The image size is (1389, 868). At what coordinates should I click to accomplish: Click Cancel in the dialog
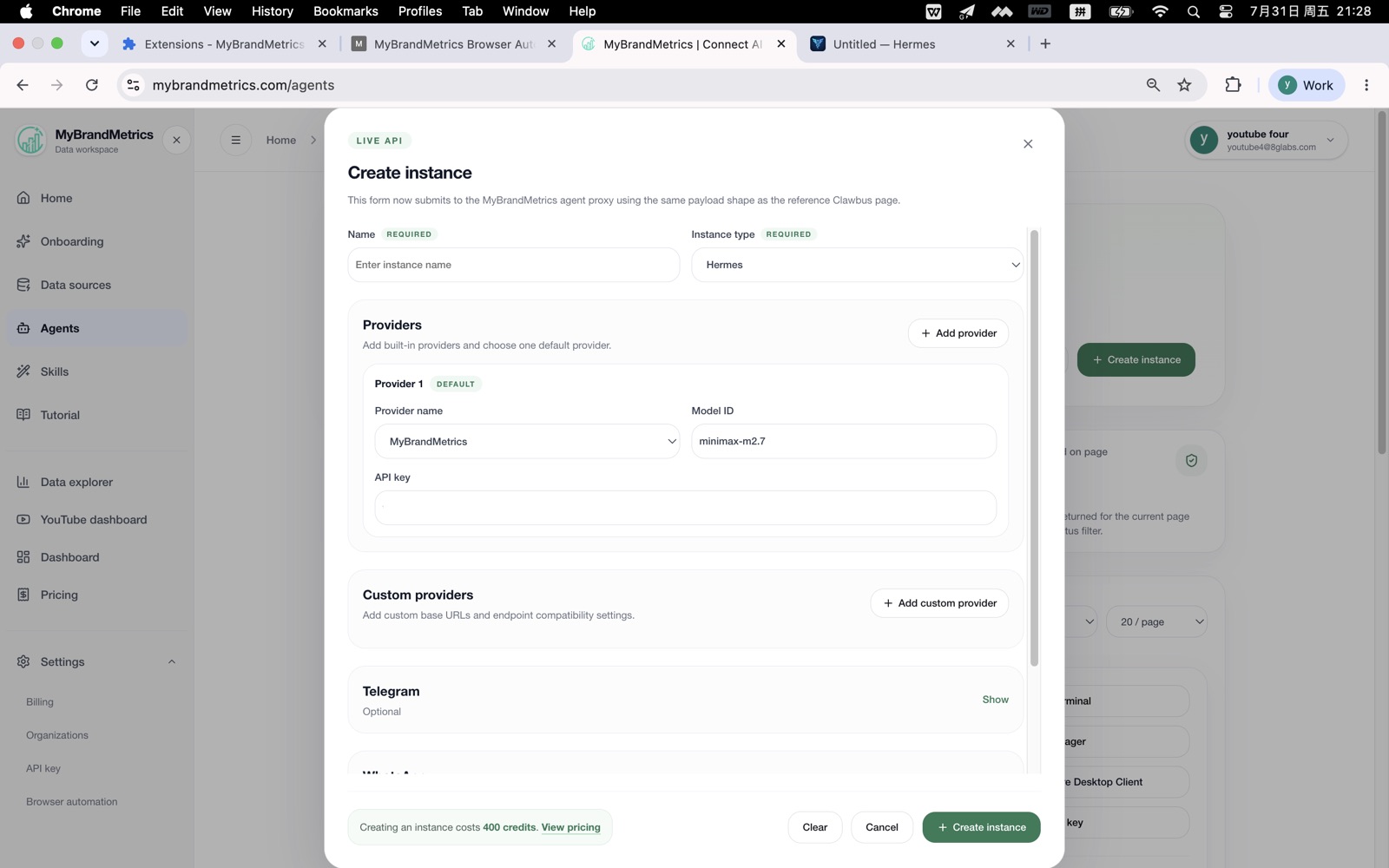pos(881,827)
